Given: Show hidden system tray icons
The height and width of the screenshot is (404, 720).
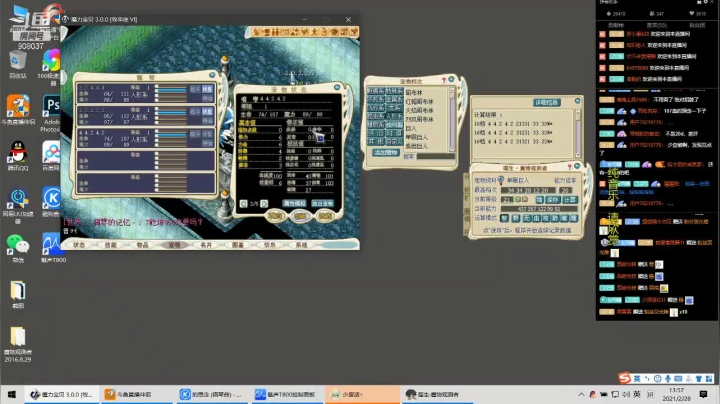Looking at the screenshot, I should click(581, 394).
